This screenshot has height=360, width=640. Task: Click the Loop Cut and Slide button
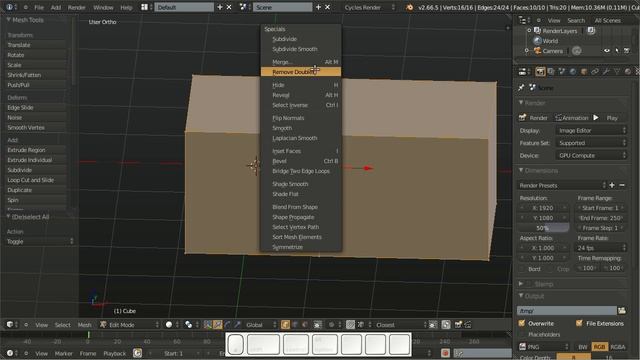36,180
